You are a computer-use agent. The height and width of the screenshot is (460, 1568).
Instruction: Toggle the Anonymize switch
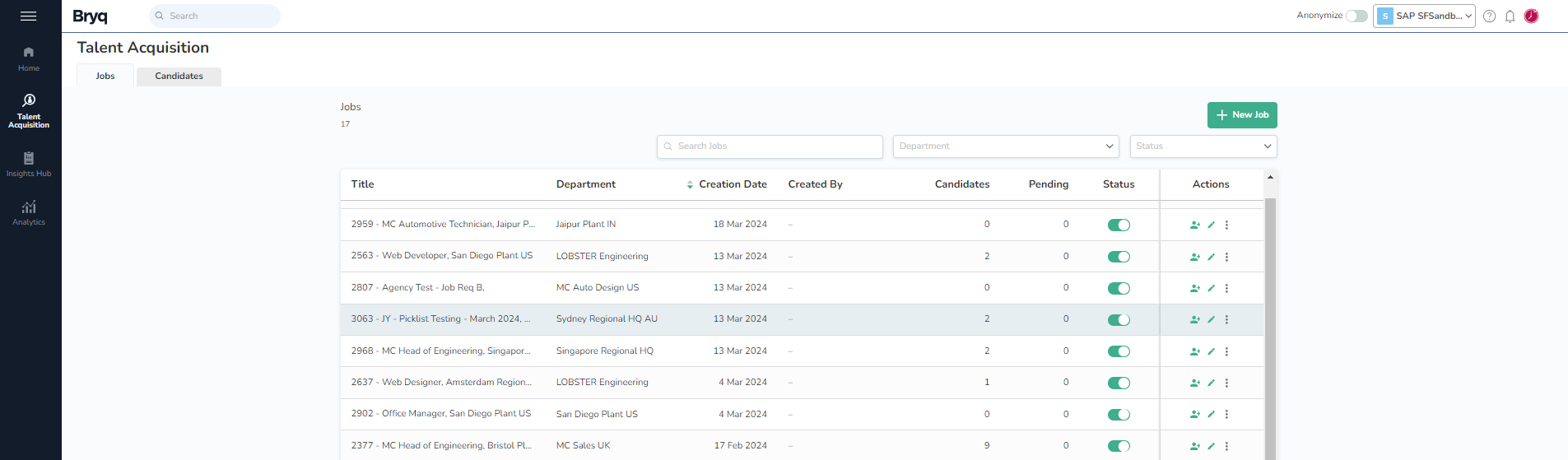click(1356, 16)
